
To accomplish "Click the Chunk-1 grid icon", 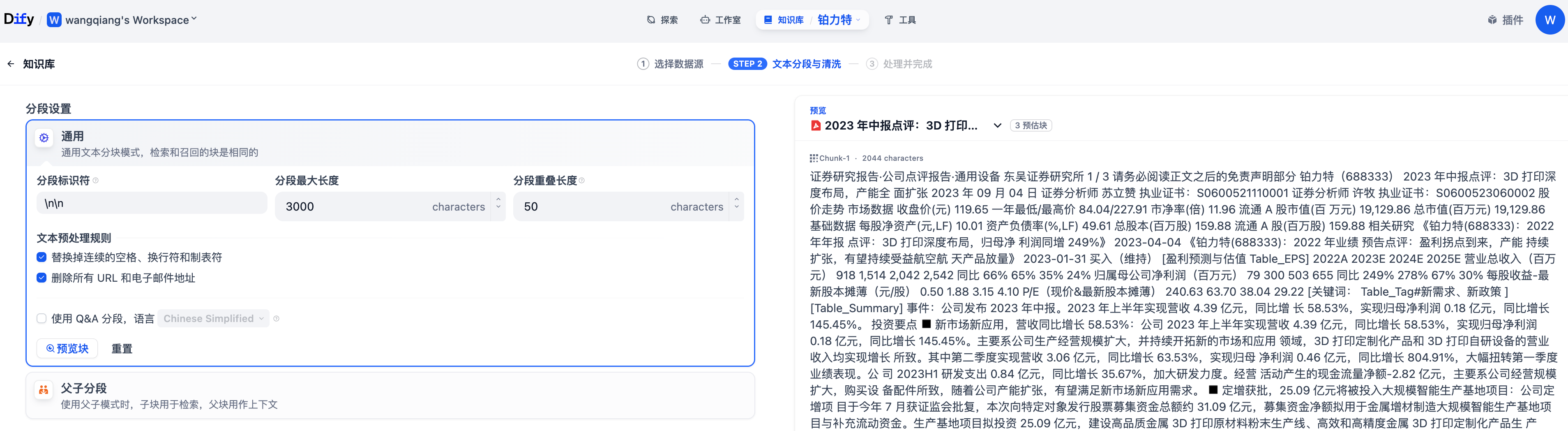I will 813,158.
